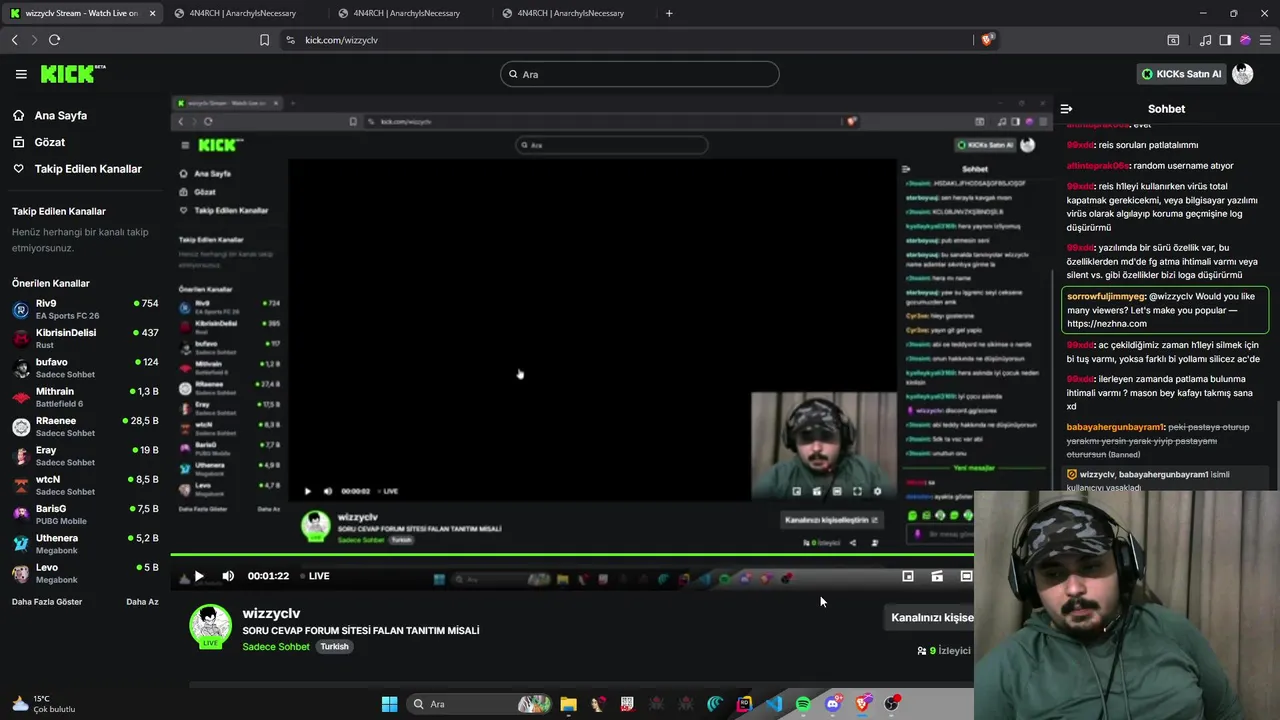
Task: Jump to LIVE indicator in player
Action: tap(314, 576)
